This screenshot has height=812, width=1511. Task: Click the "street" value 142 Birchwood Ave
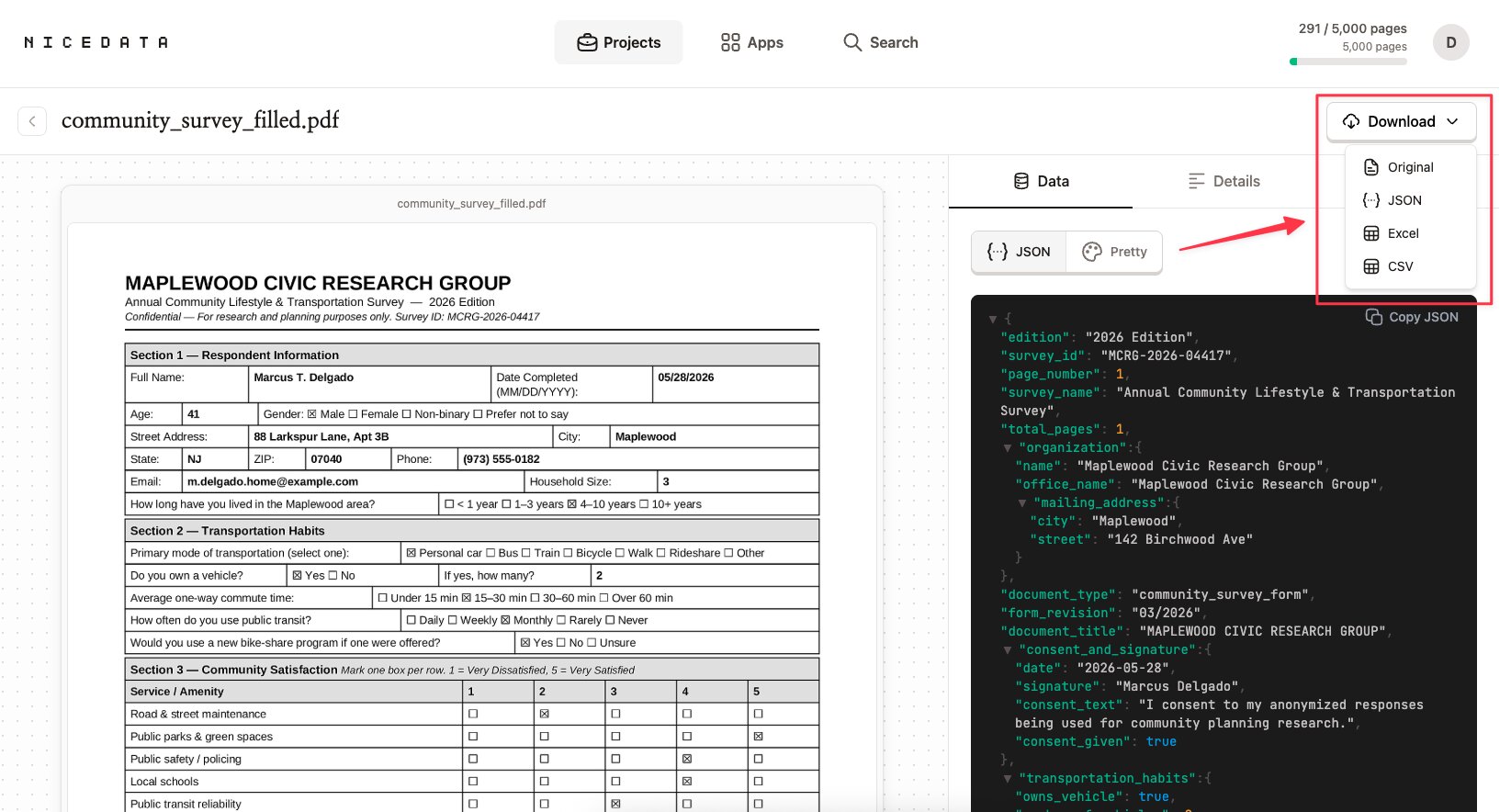[1179, 539]
